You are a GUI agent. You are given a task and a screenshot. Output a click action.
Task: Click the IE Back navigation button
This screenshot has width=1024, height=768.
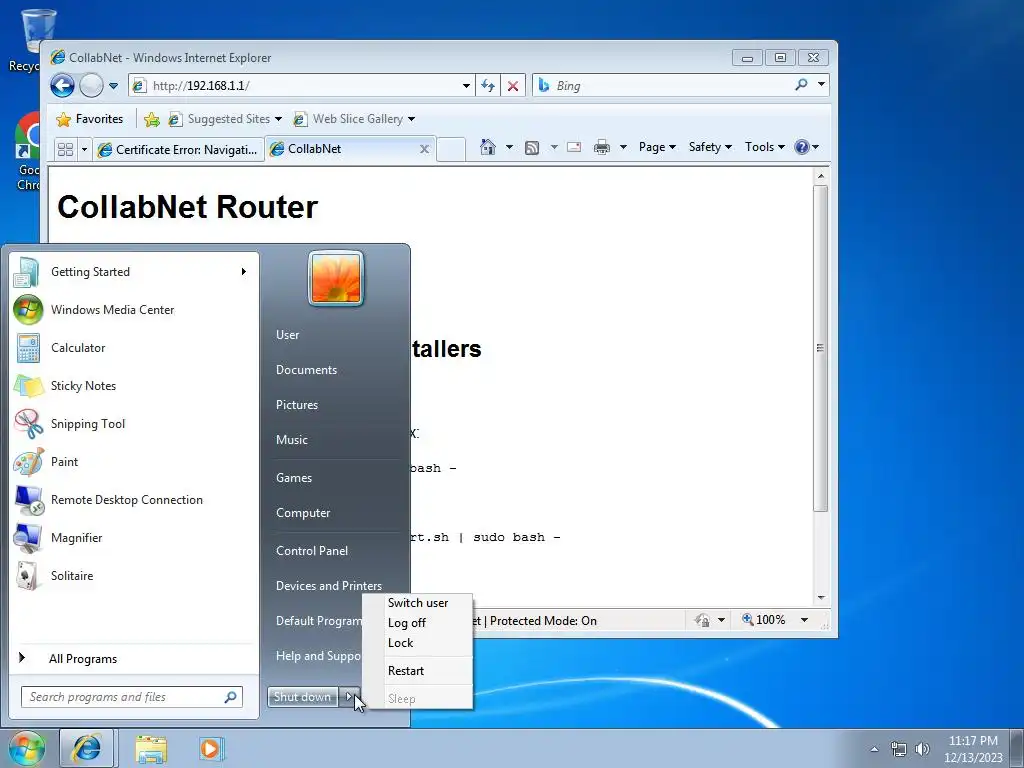tap(63, 86)
